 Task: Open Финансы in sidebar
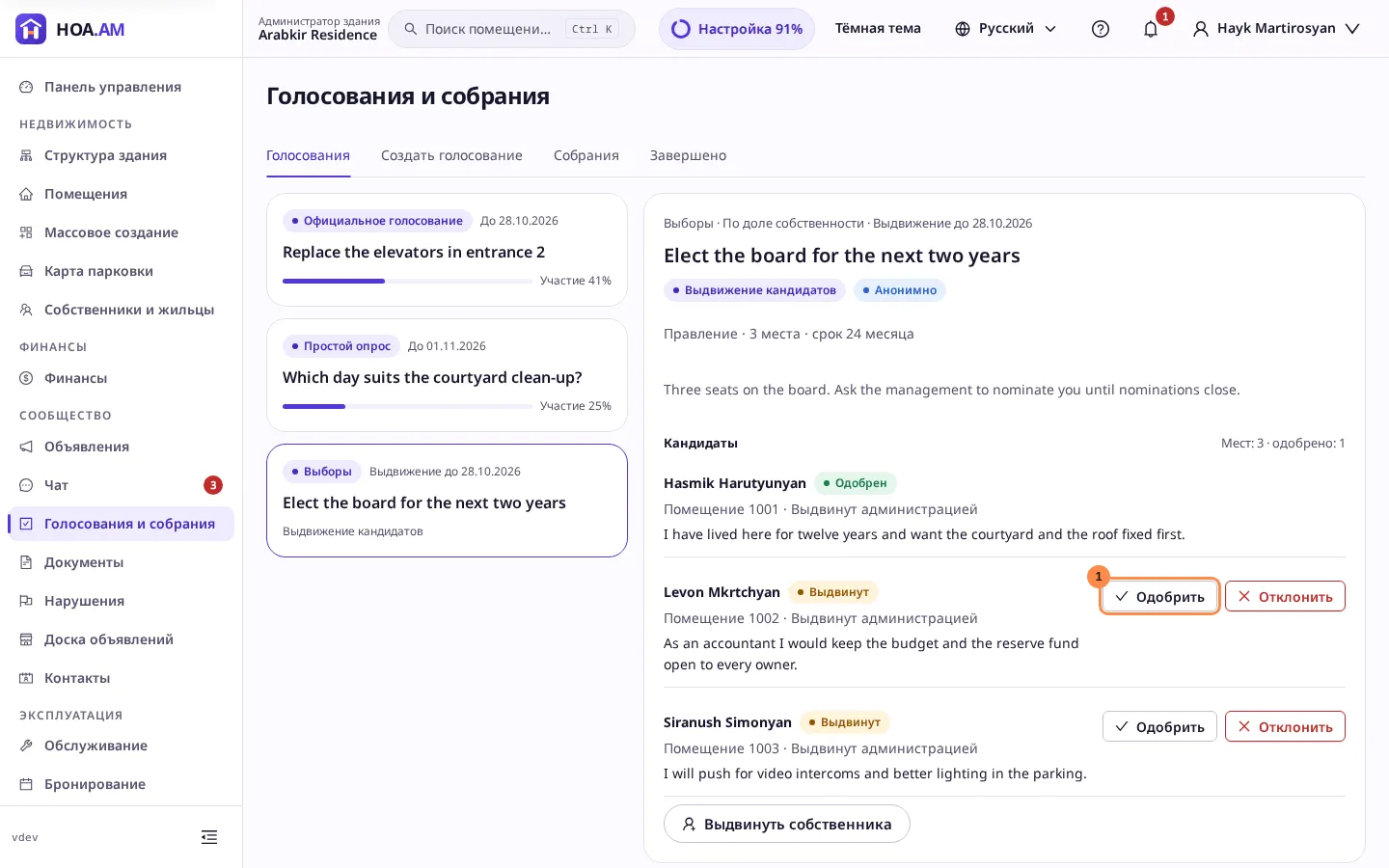[x=121, y=378]
